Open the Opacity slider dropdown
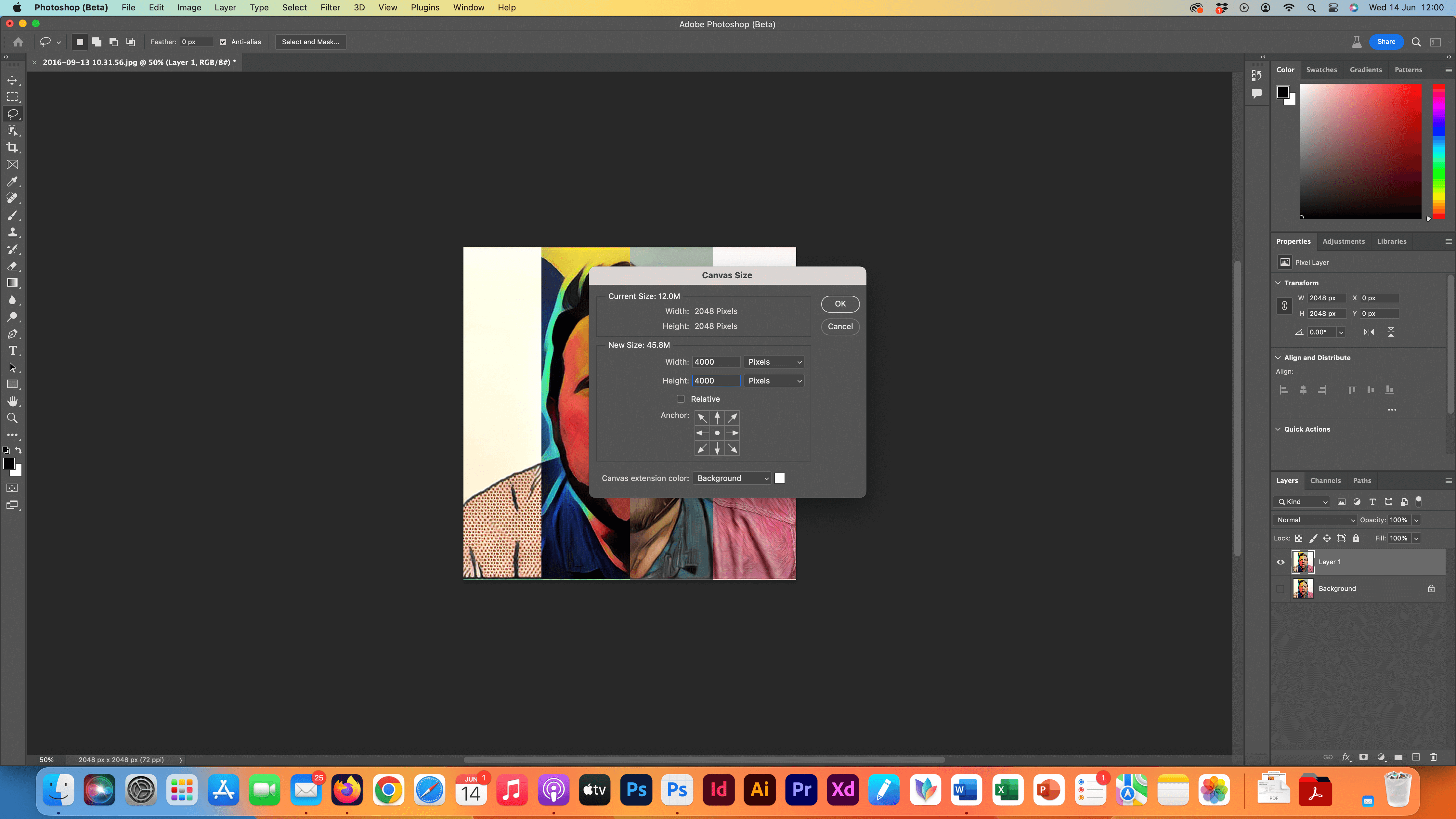This screenshot has width=1456, height=819. 1416,521
